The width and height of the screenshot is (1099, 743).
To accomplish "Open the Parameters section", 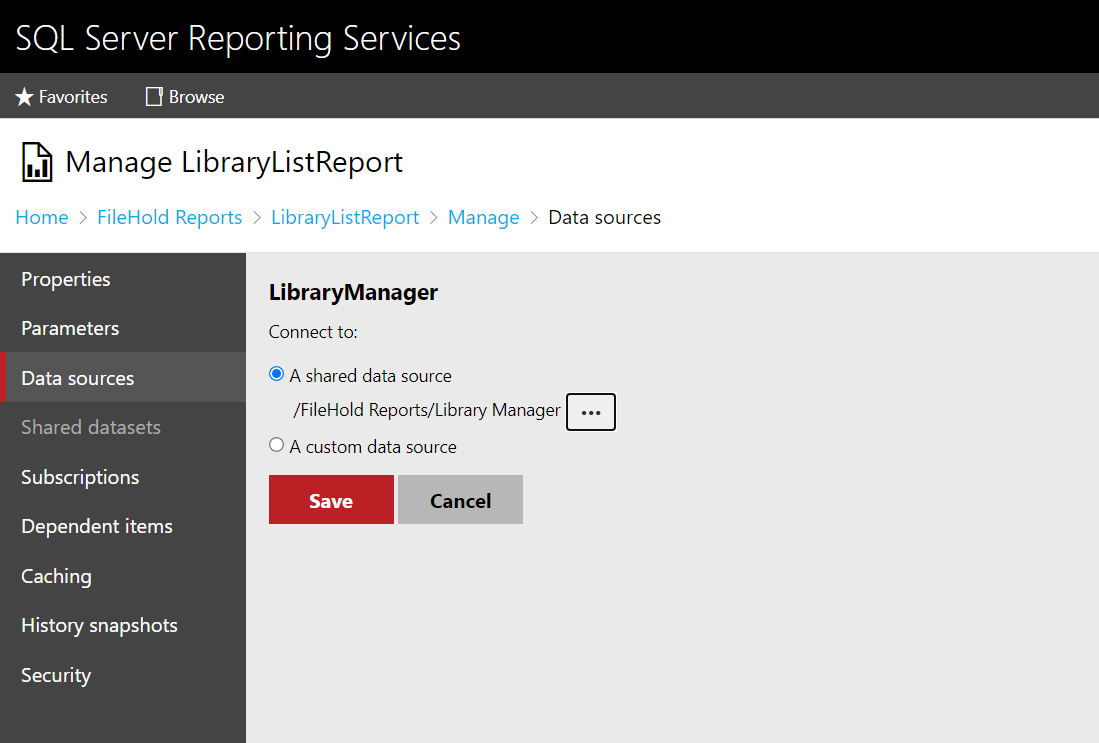I will [x=69, y=328].
